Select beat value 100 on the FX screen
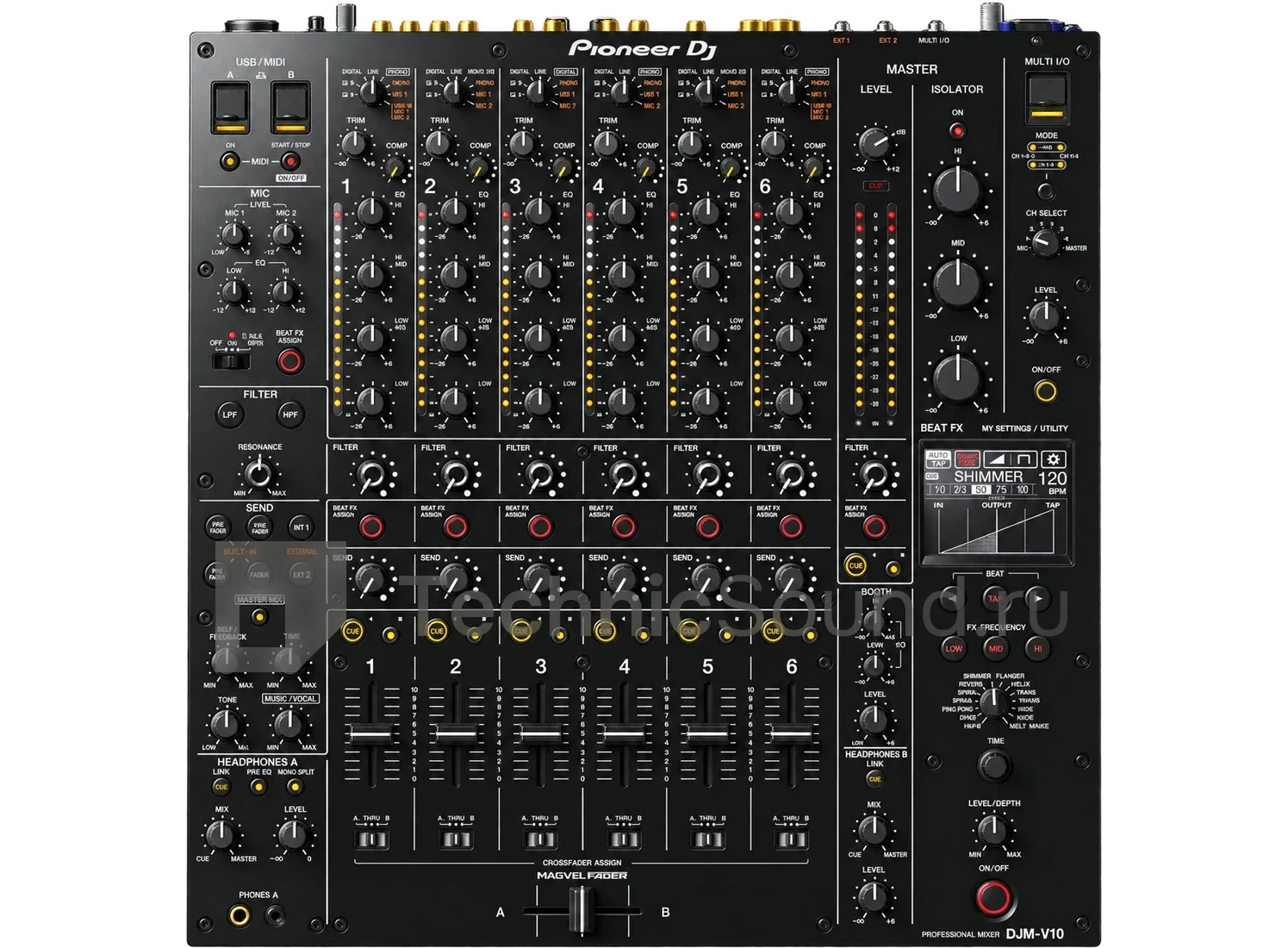This screenshot has width=1288, height=948. [x=1023, y=490]
